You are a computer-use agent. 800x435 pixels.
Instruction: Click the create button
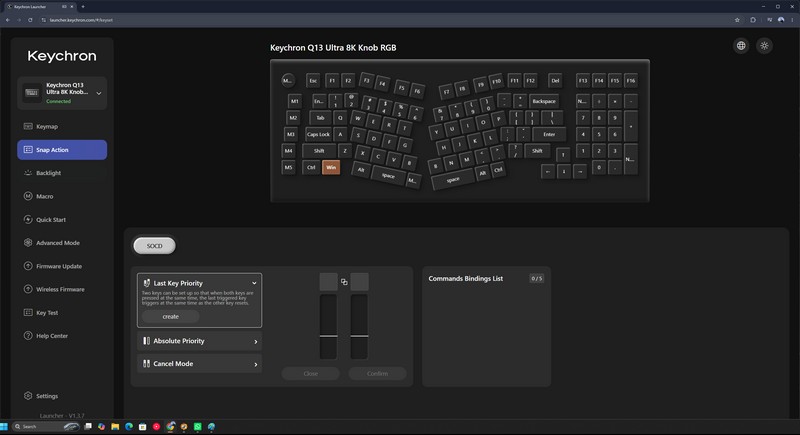(x=170, y=317)
